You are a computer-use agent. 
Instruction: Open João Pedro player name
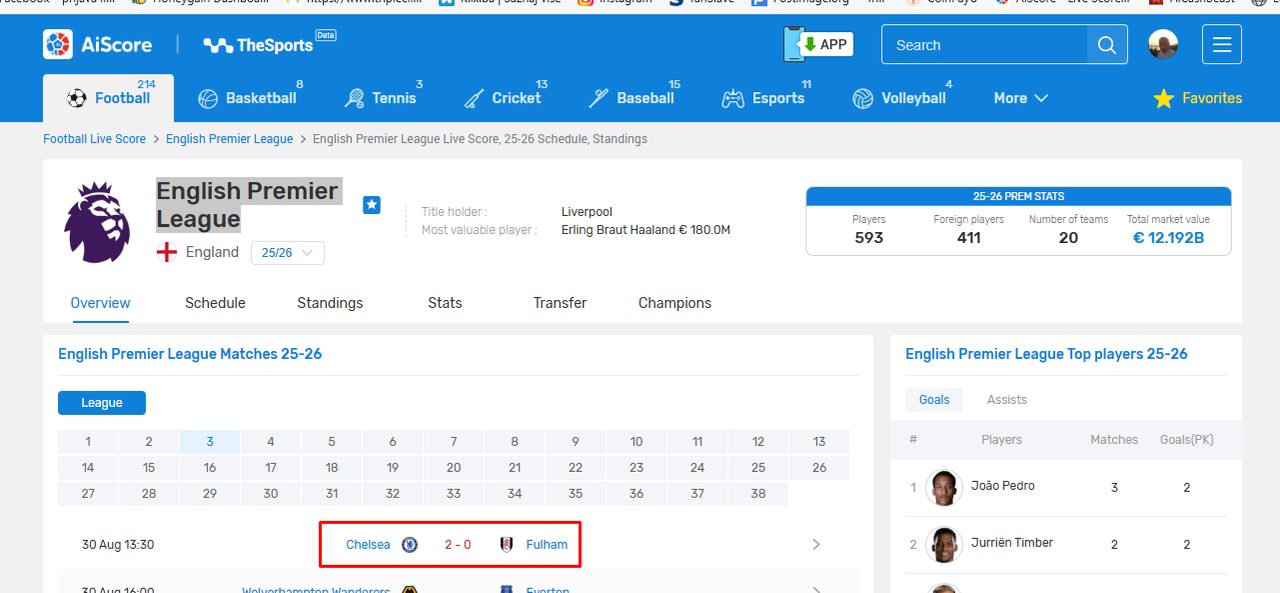point(1003,485)
